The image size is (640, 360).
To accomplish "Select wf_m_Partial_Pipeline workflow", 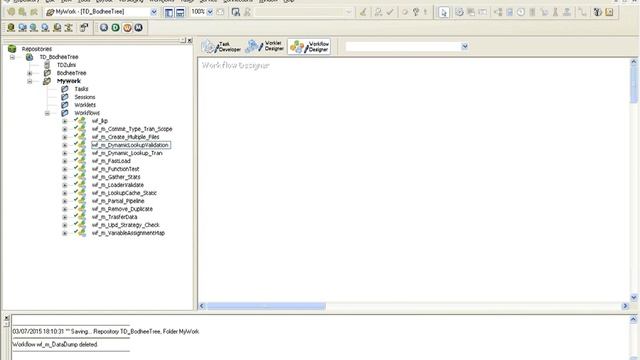I will tap(118, 201).
